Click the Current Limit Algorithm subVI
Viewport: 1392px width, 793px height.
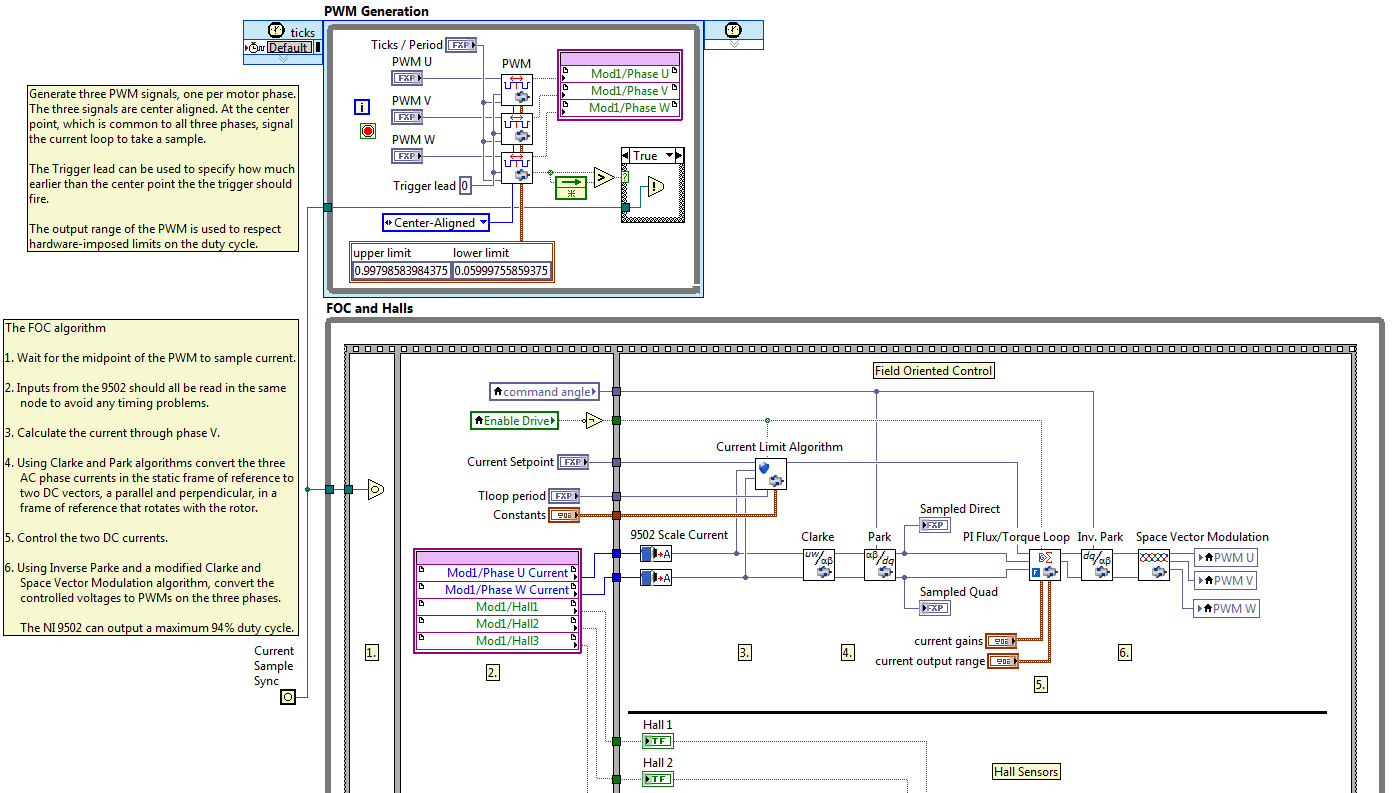click(x=771, y=474)
